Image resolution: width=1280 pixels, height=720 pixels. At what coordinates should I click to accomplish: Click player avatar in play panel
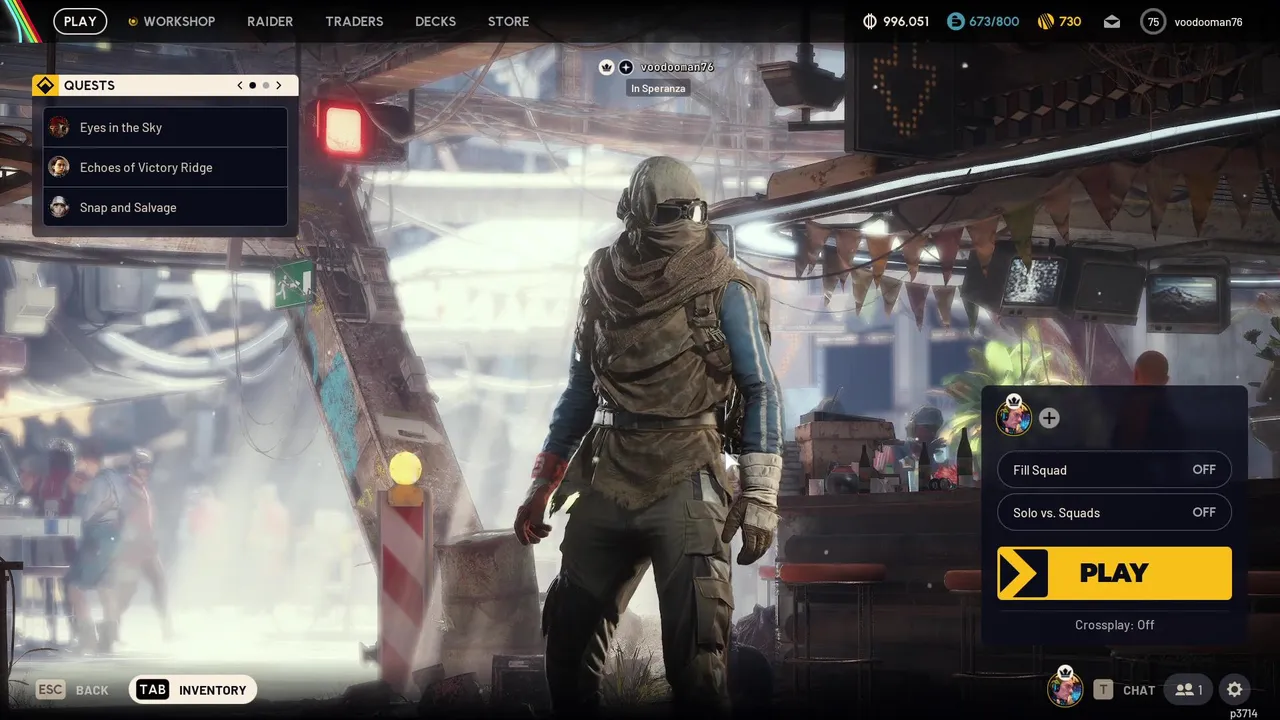pos(1014,416)
